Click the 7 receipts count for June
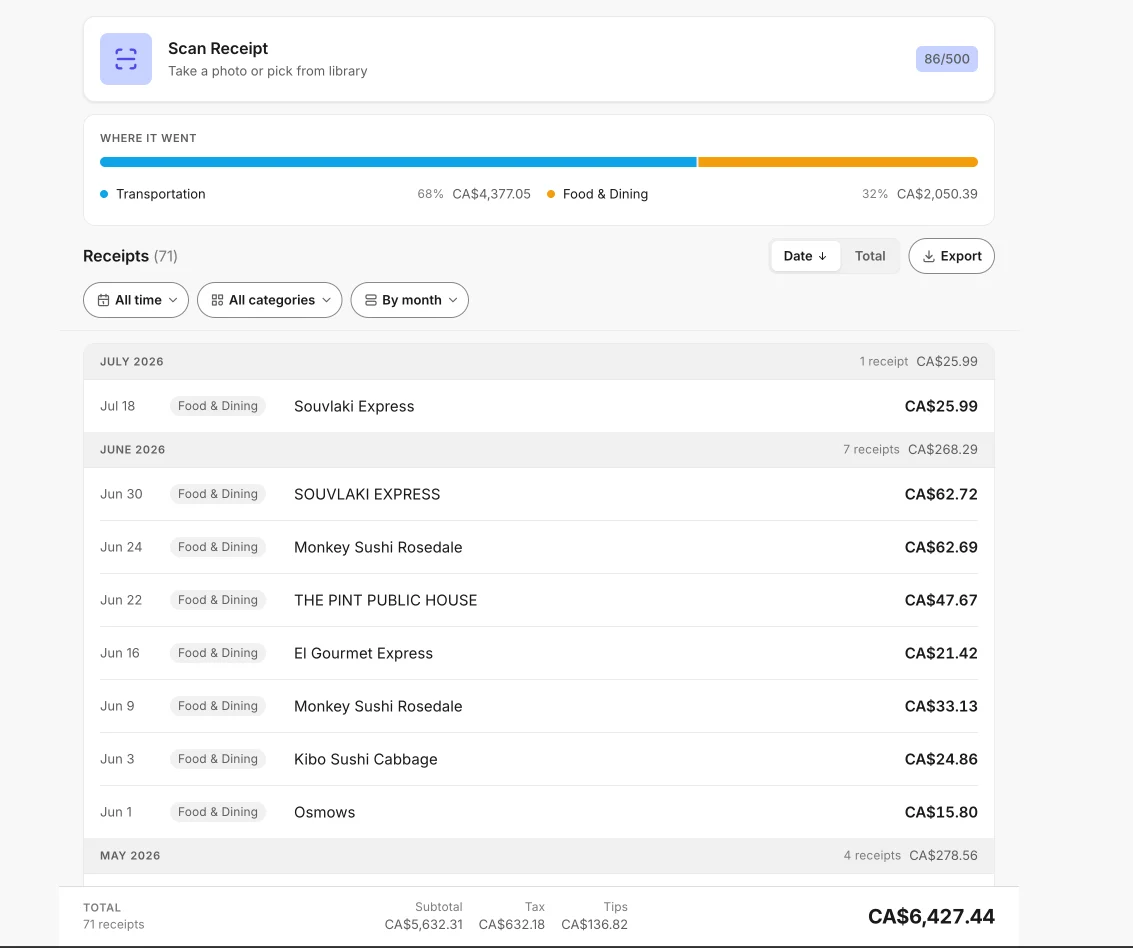The image size is (1133, 948). coord(871,449)
